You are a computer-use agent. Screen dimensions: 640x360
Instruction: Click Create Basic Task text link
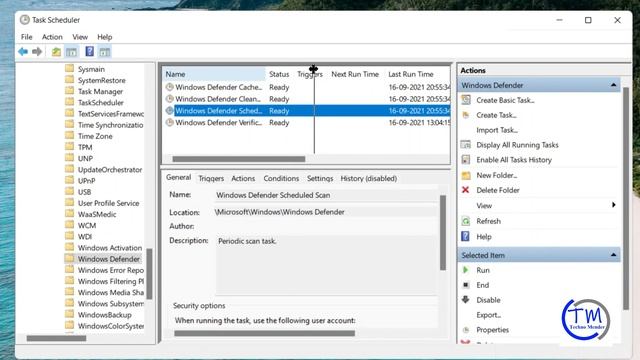tap(505, 100)
